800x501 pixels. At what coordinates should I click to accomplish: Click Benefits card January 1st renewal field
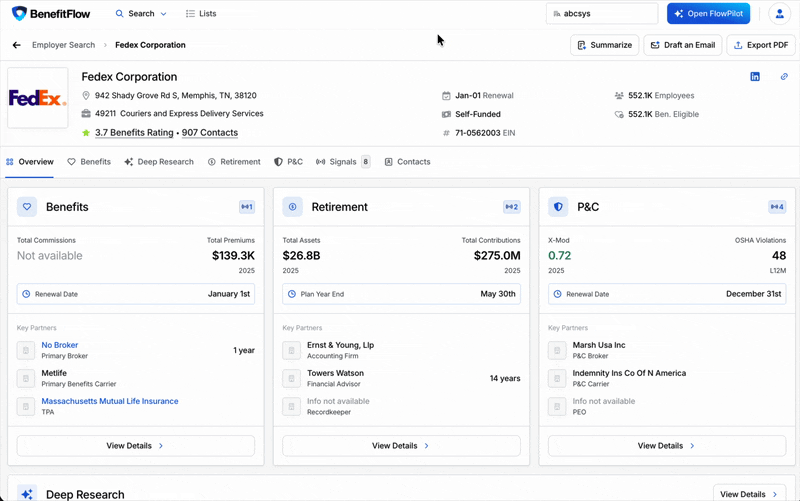pos(136,294)
